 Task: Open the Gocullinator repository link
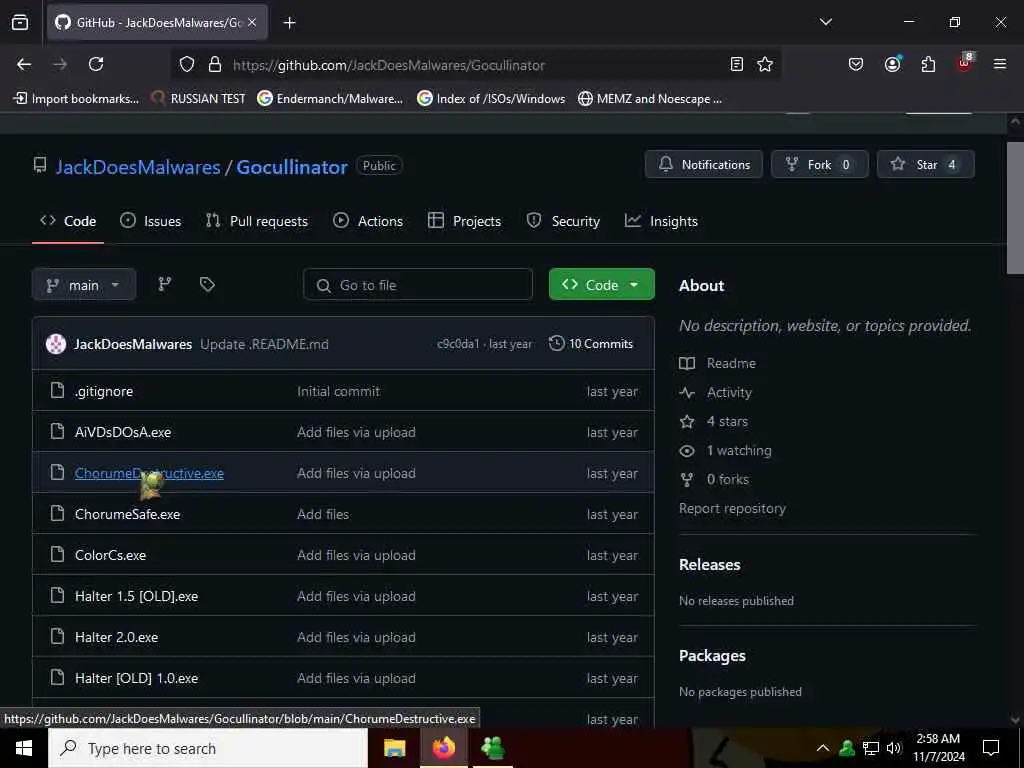[292, 167]
